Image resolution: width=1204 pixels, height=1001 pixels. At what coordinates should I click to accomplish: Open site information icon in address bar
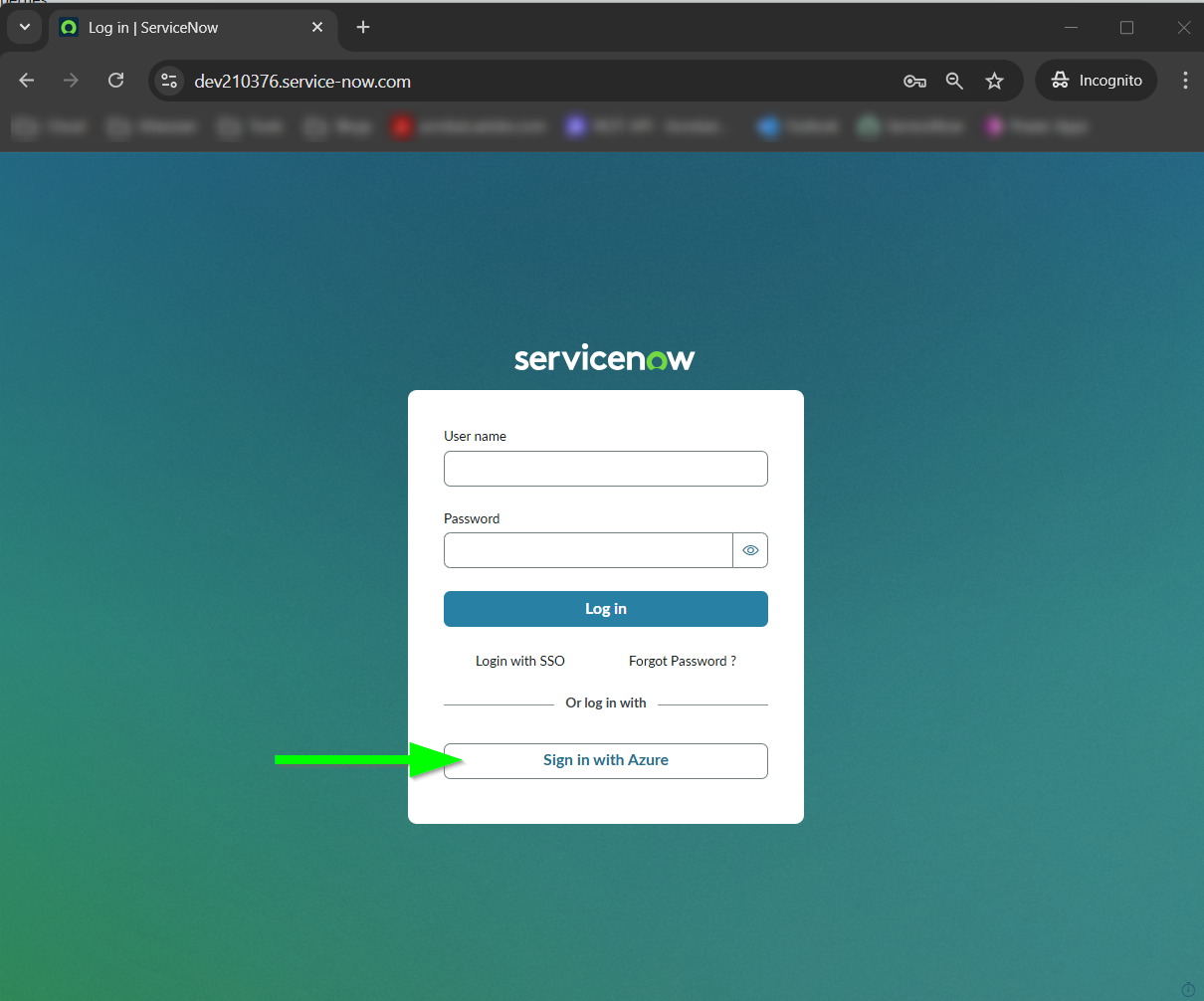pyautogui.click(x=169, y=82)
